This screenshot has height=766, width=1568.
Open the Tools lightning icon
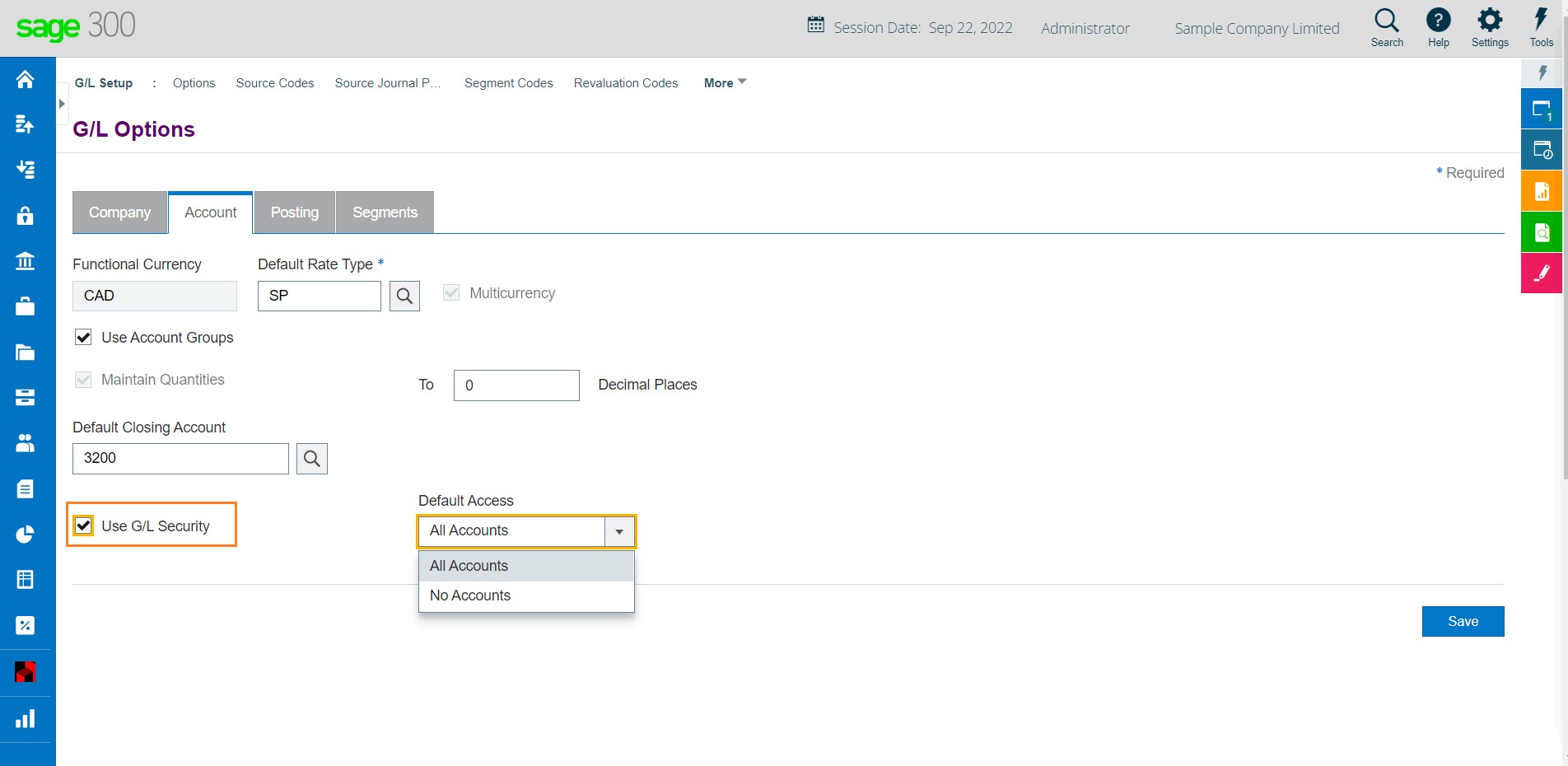pyautogui.click(x=1541, y=21)
